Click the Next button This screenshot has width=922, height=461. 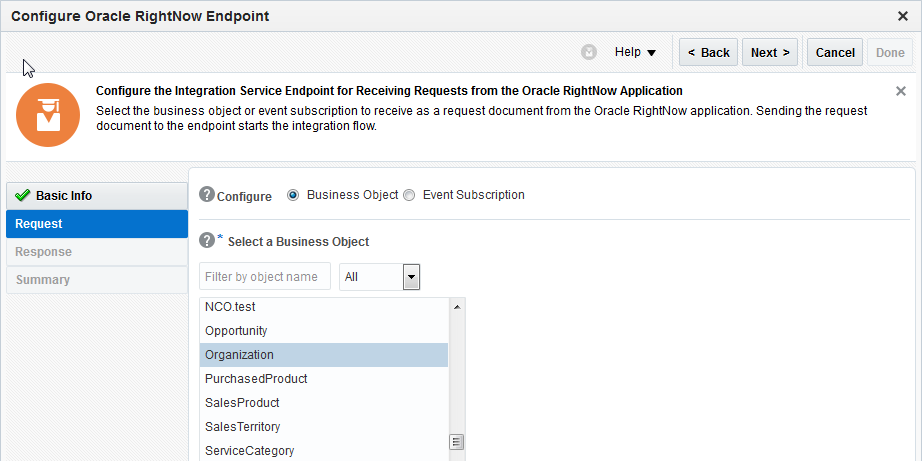click(x=770, y=52)
